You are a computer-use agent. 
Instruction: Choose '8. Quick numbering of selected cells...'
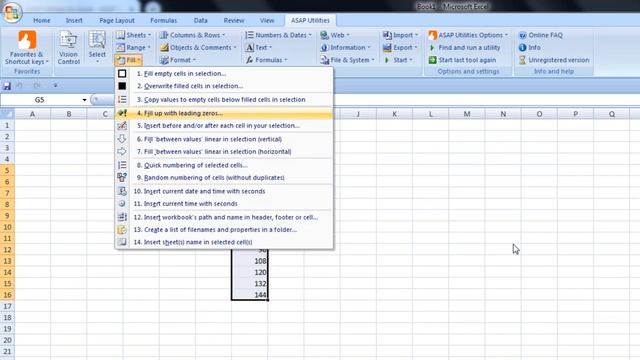(x=224, y=165)
